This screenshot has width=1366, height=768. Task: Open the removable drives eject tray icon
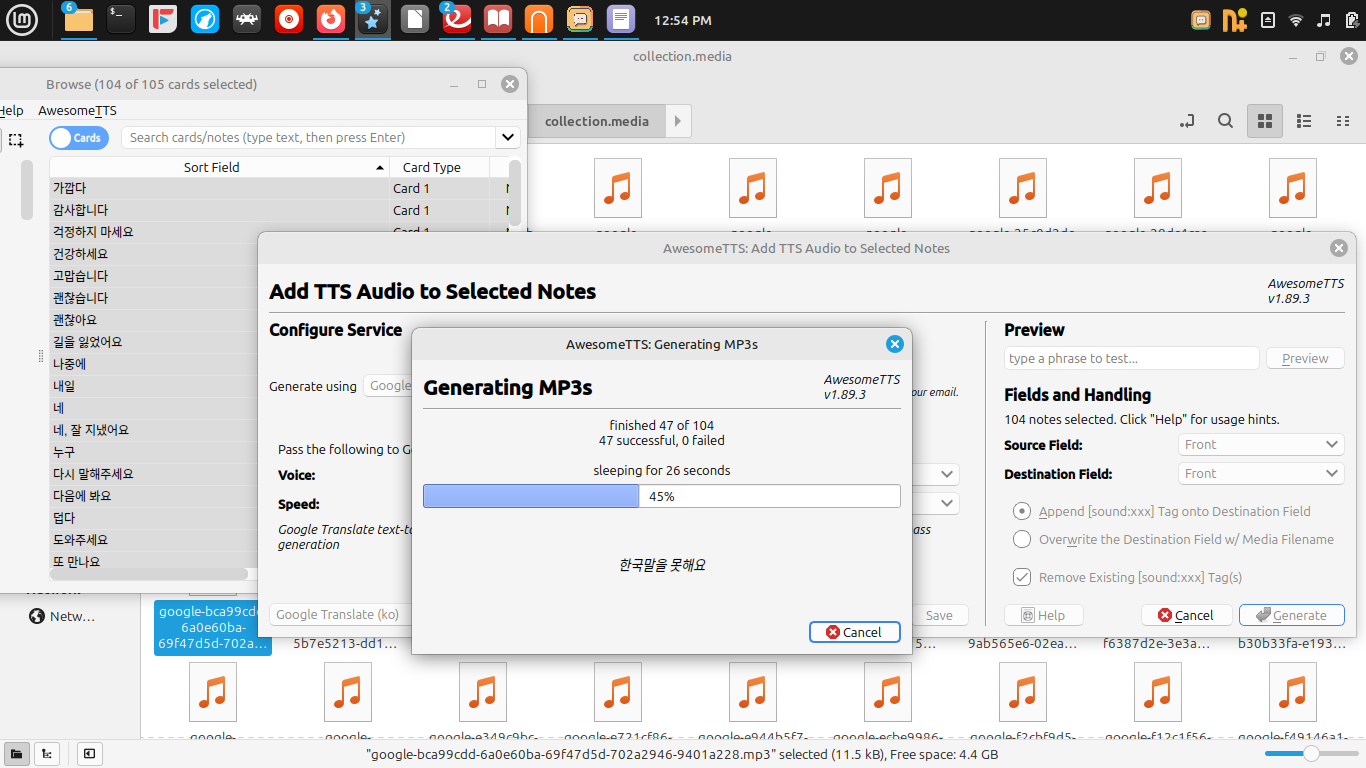(x=1268, y=20)
